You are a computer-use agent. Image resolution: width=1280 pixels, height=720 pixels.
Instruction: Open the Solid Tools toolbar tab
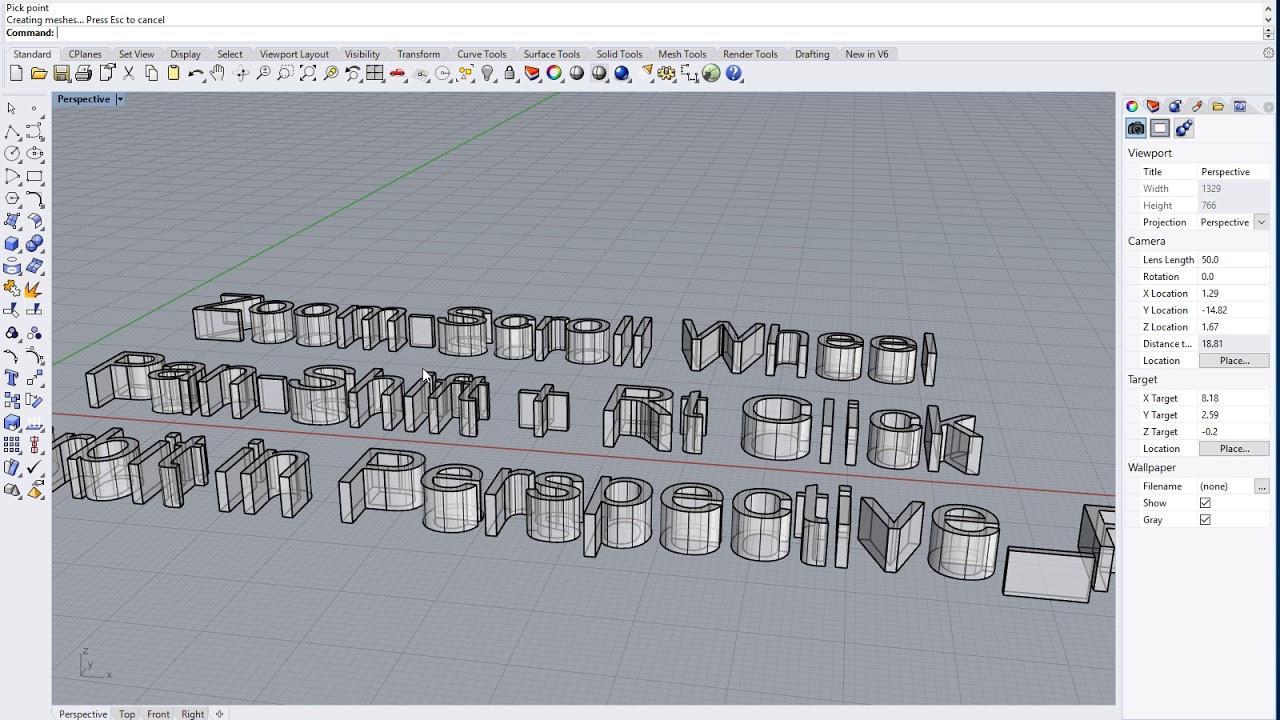(x=619, y=54)
